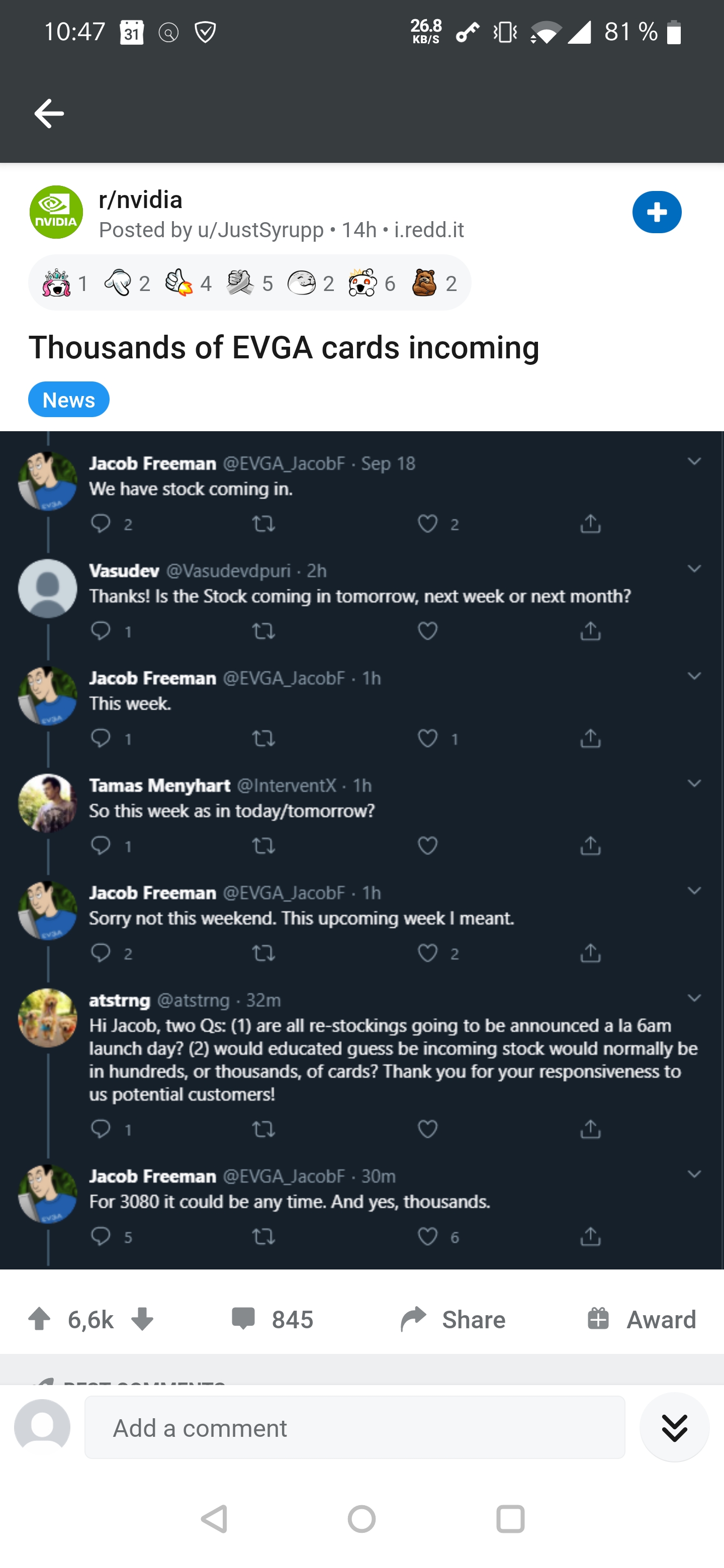Tap the News flair tag
Viewport: 724px width, 1568px height.
69,400
